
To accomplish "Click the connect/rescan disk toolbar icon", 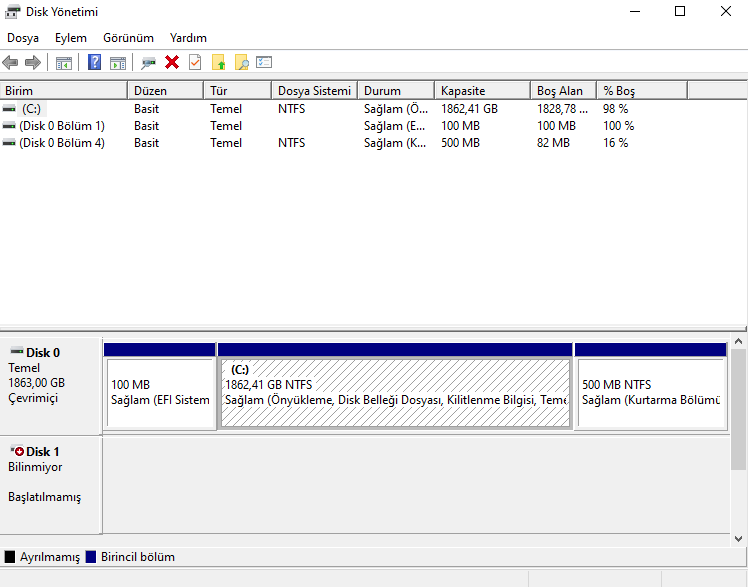I will tap(148, 62).
